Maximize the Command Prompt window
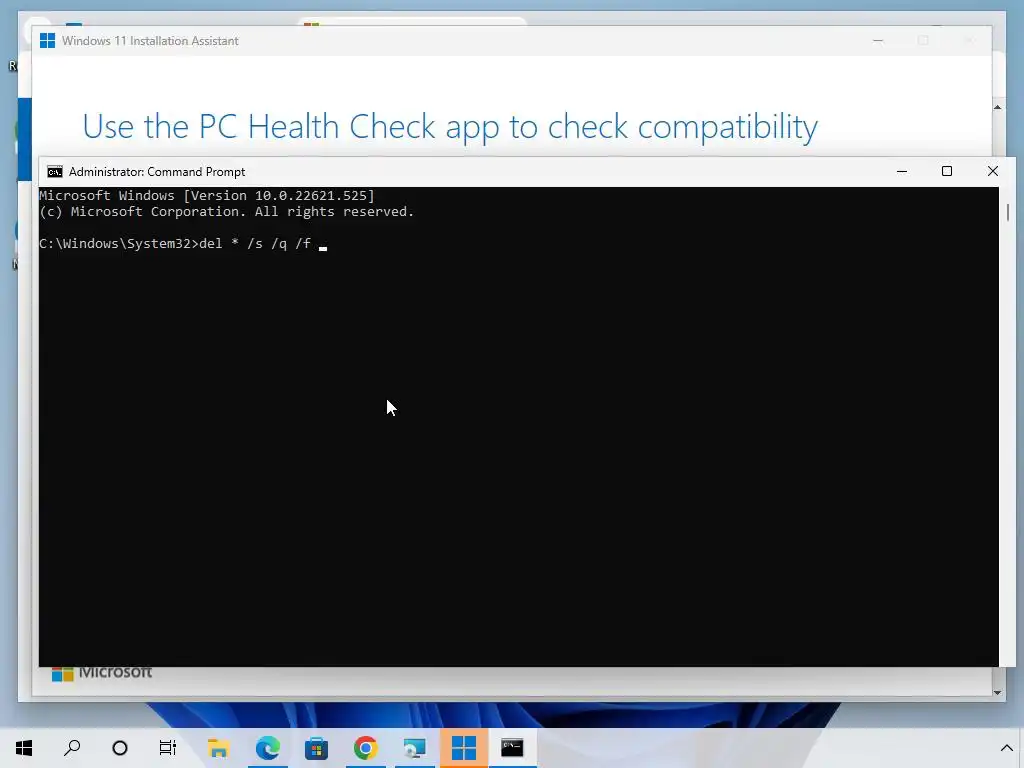 point(947,171)
